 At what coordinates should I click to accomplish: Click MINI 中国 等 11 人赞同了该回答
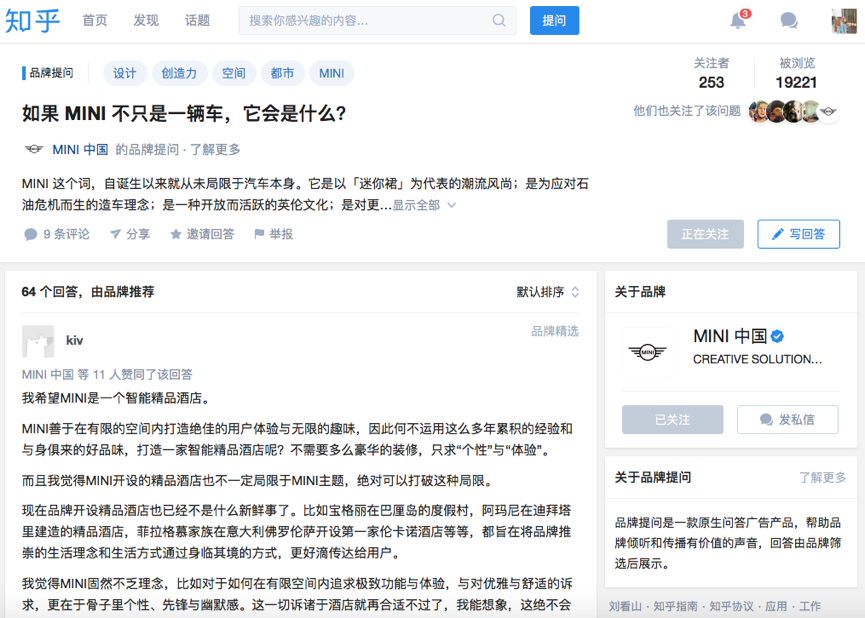[107, 375]
